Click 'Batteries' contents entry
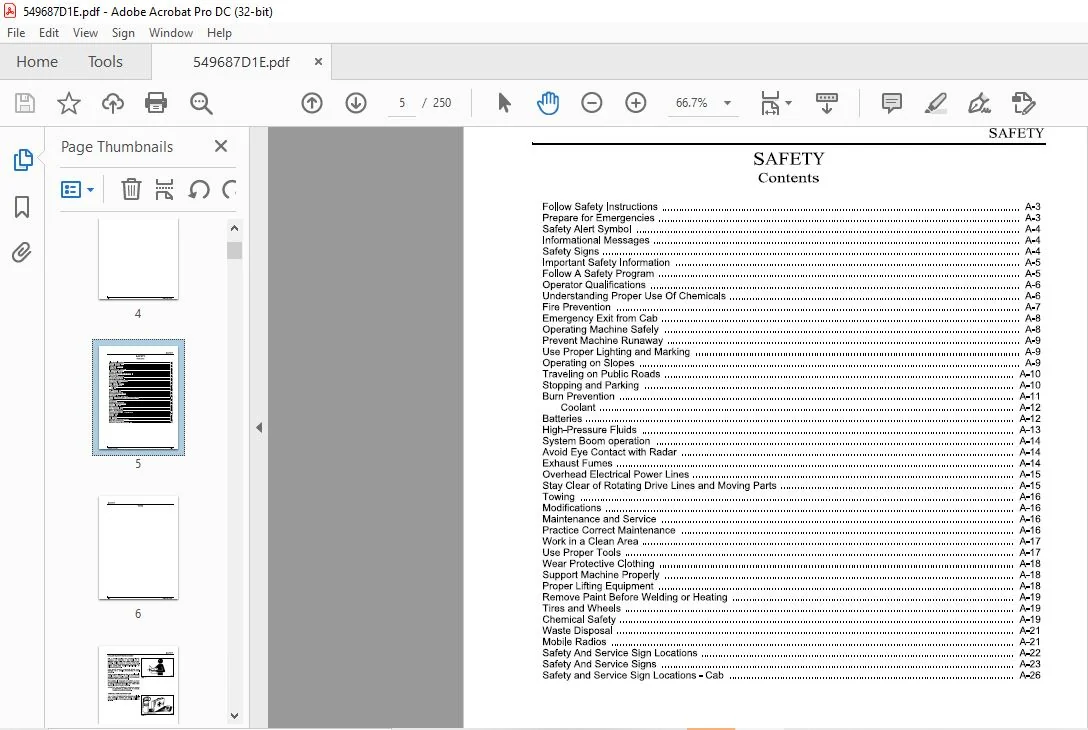1088x730 pixels. click(x=562, y=418)
